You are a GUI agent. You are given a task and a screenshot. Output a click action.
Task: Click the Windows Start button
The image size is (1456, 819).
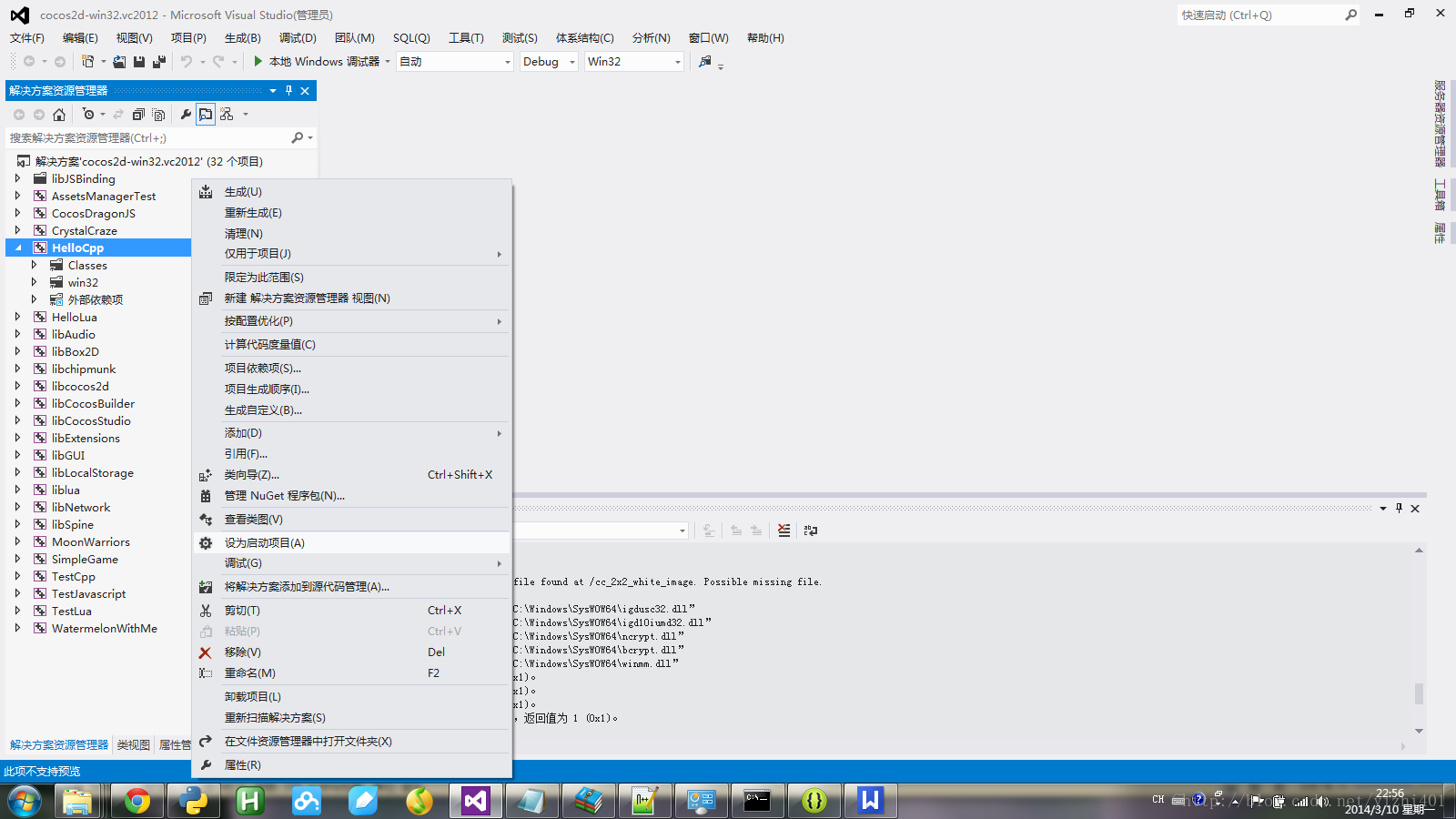(x=25, y=801)
